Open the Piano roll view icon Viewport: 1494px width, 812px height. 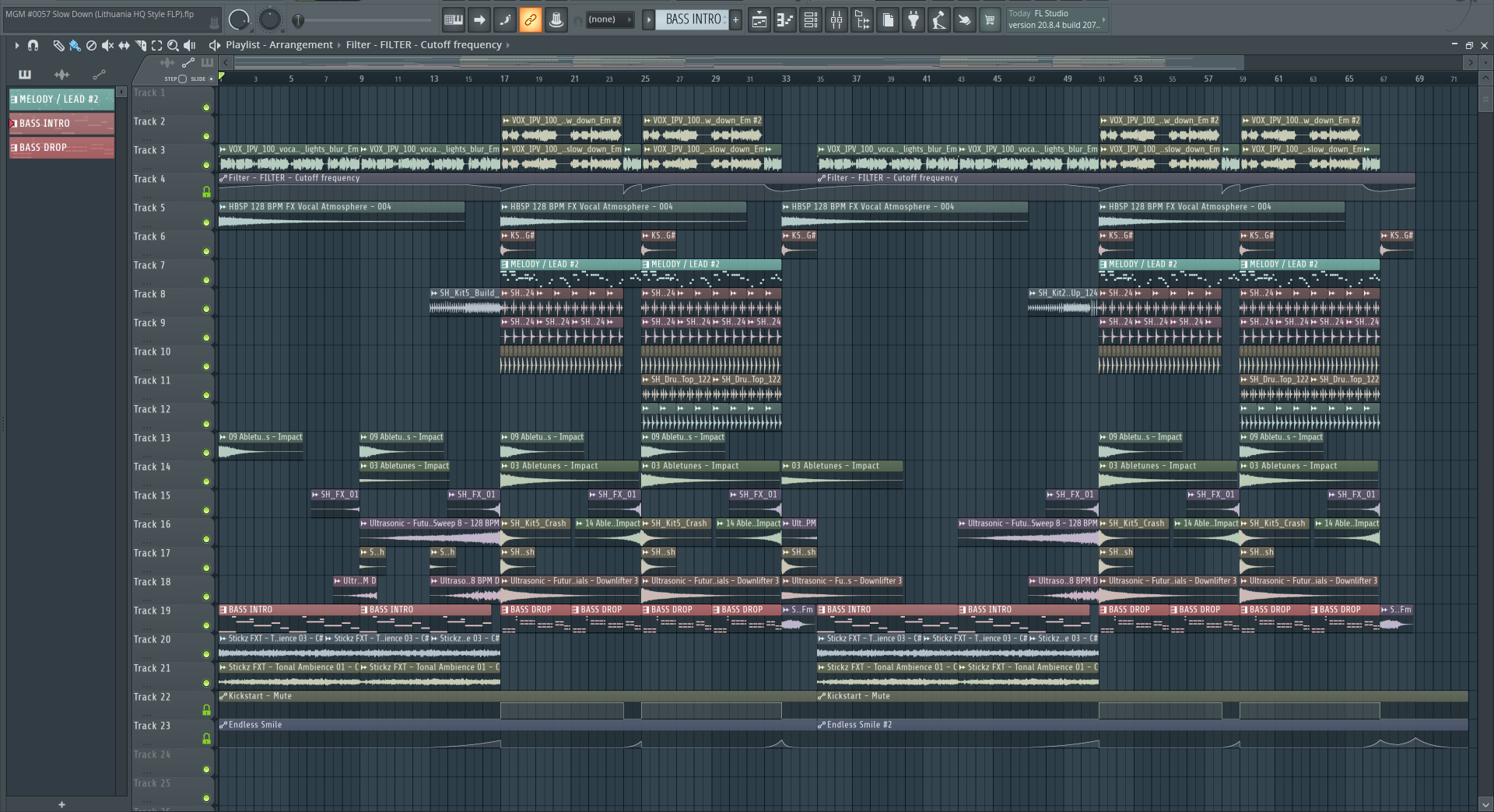click(x=785, y=19)
